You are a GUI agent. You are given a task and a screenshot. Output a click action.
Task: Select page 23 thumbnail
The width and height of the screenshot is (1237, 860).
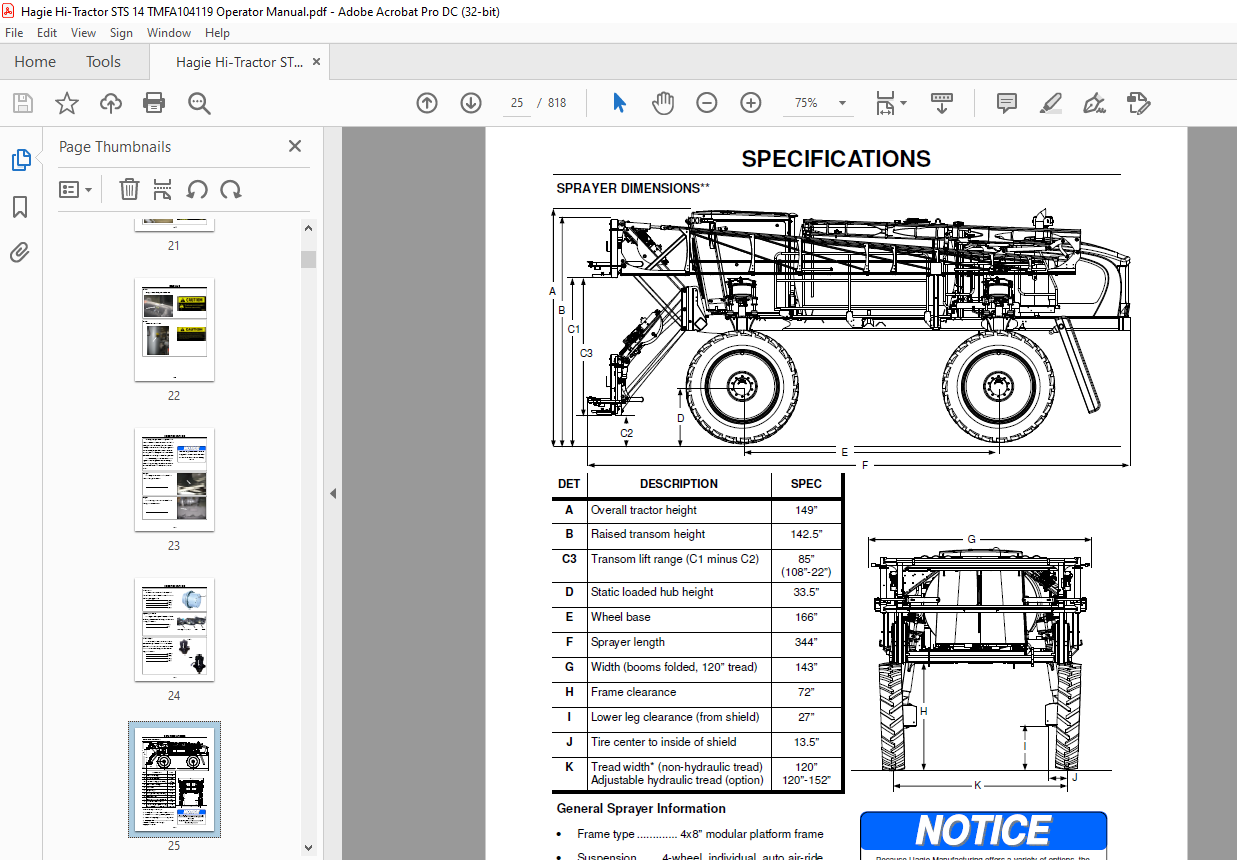(174, 480)
